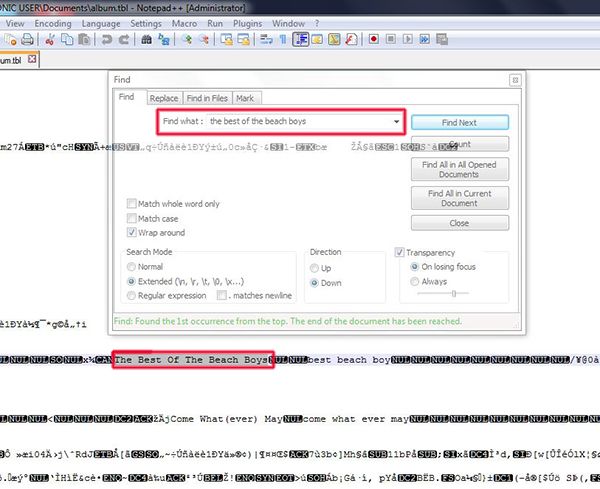Start macro recording with red dot icon

click(374, 39)
